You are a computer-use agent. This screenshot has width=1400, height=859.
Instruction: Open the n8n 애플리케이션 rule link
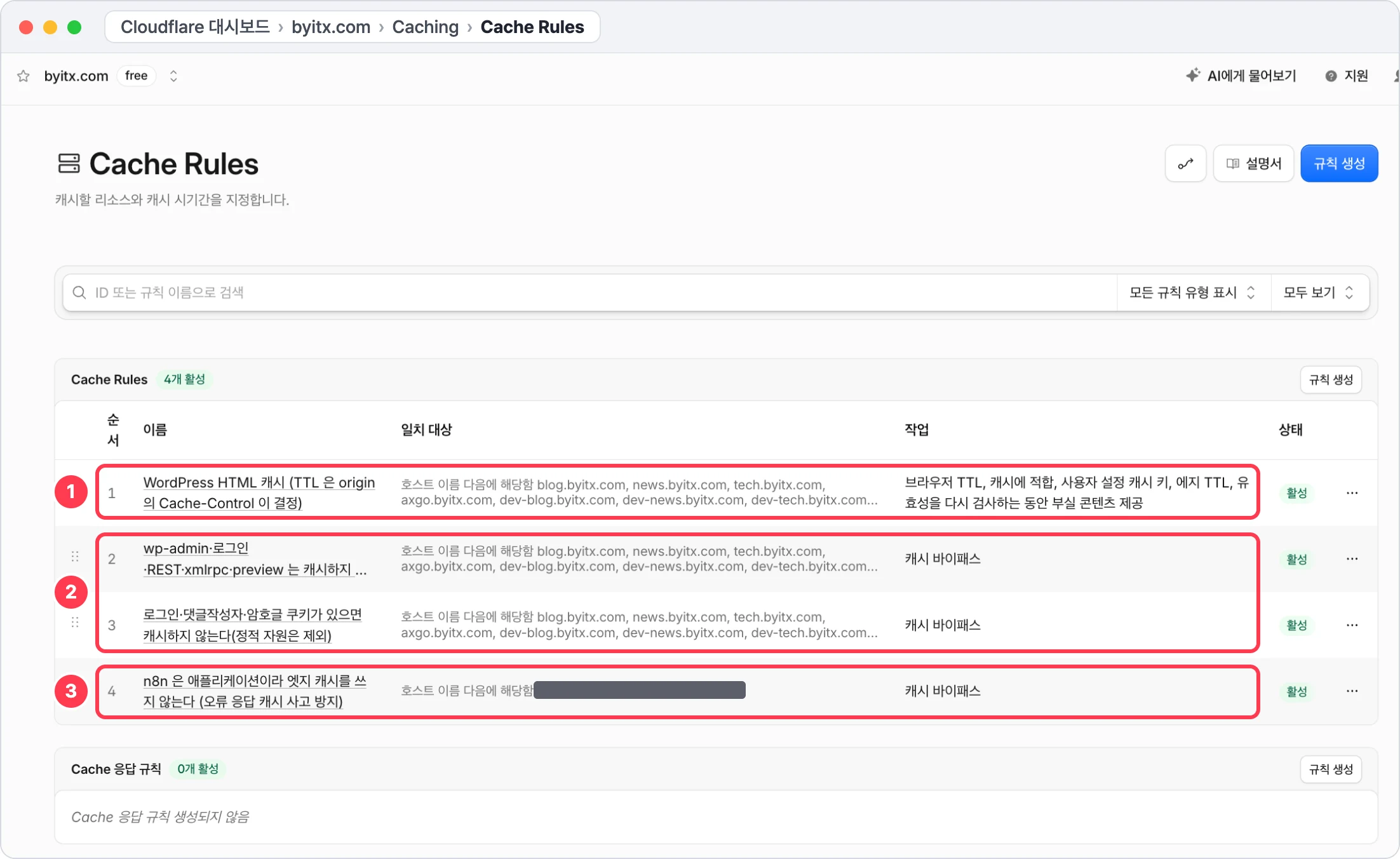[x=255, y=691]
